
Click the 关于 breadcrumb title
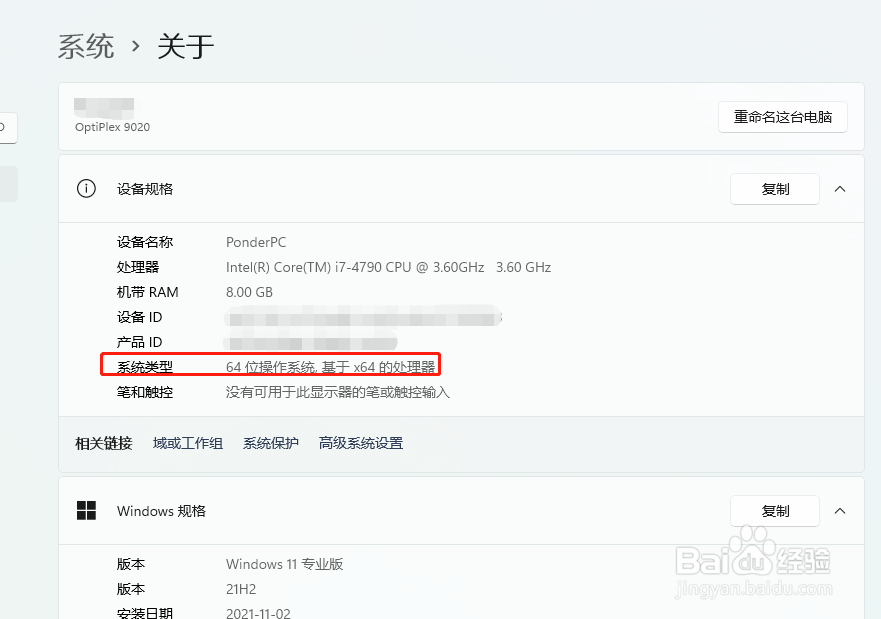coord(185,46)
